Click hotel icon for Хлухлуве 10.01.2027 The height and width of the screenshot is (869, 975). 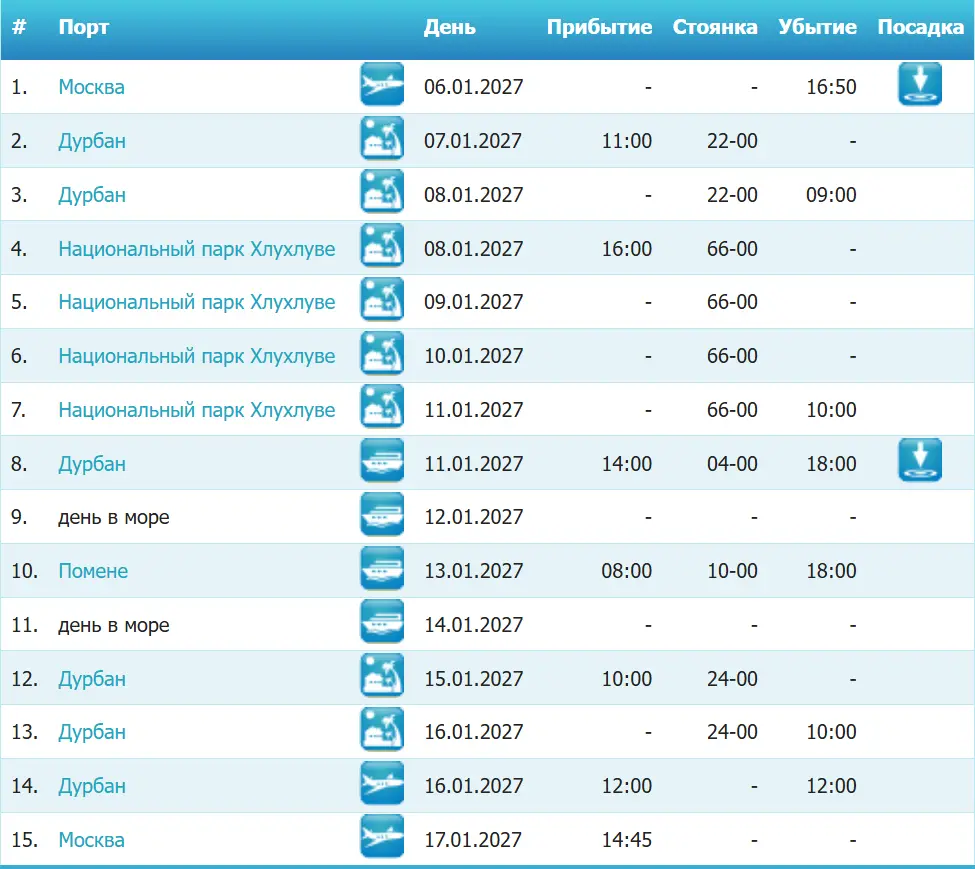[x=382, y=353]
